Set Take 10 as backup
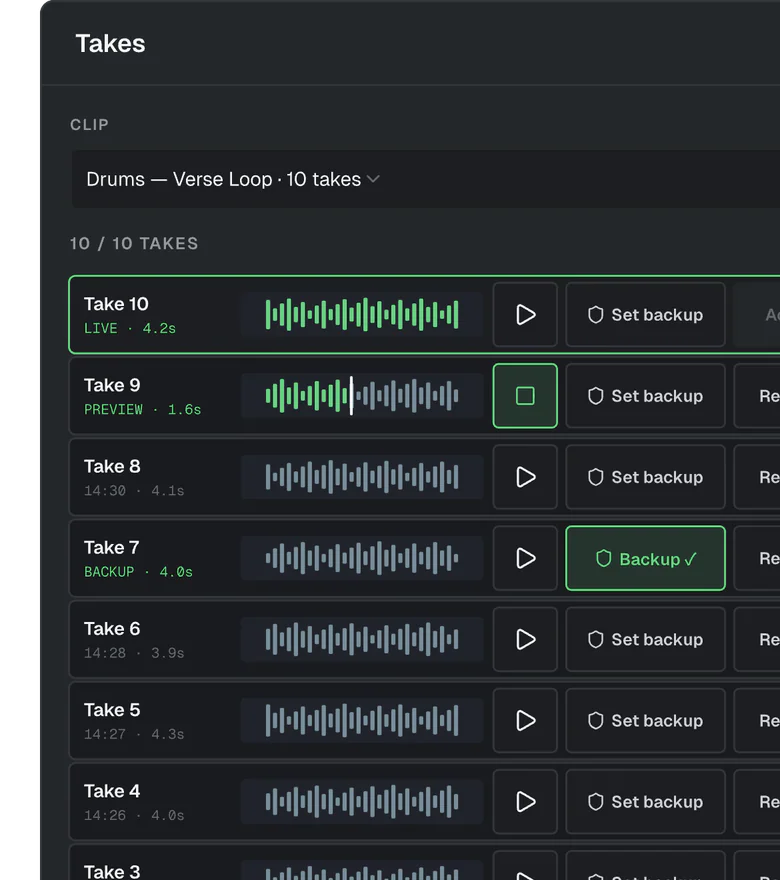This screenshot has width=780, height=880. click(645, 315)
